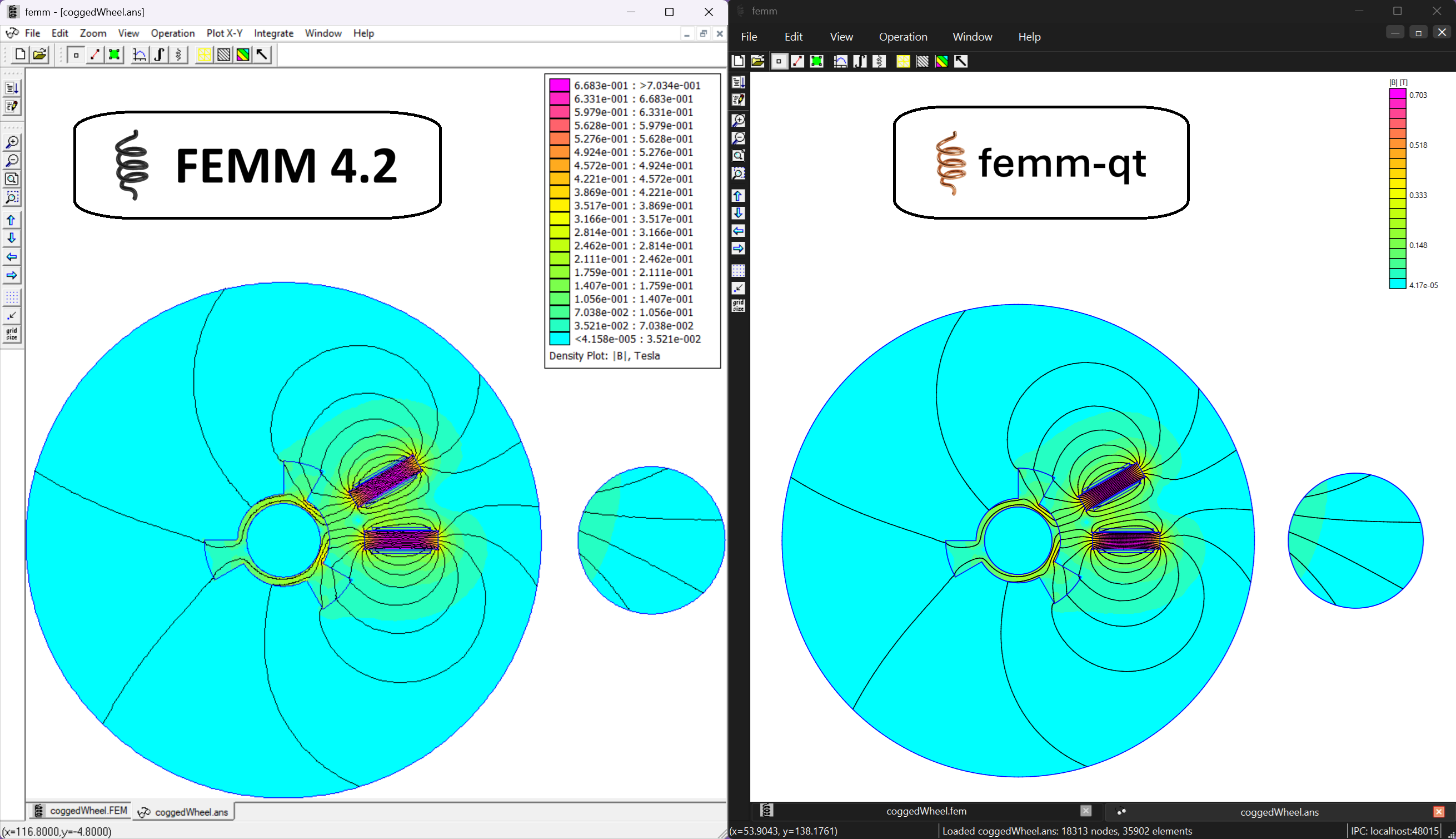Click magenta legend swatch for >7.034e-001 range

point(559,85)
